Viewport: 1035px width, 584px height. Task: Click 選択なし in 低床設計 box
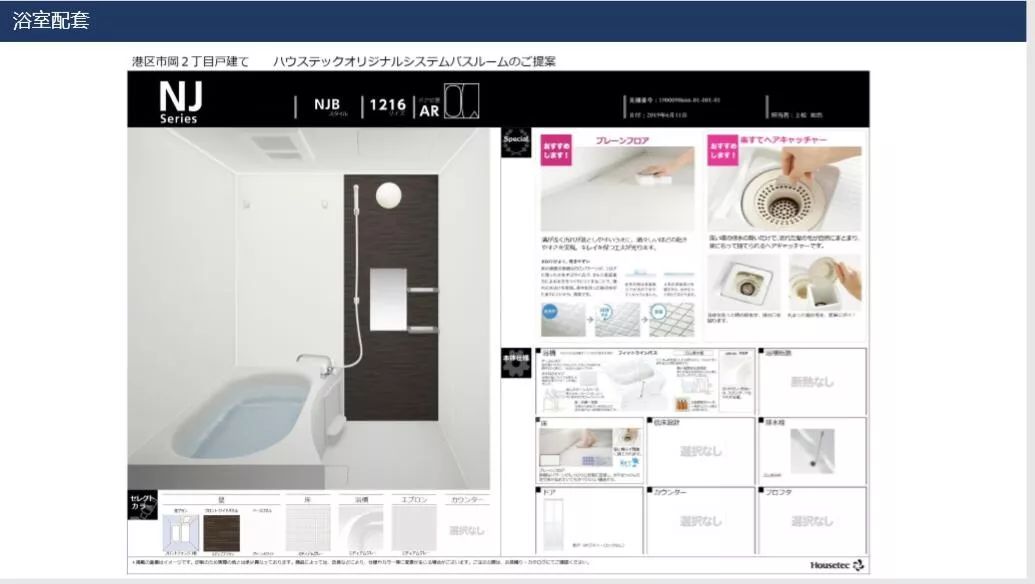tap(701, 451)
